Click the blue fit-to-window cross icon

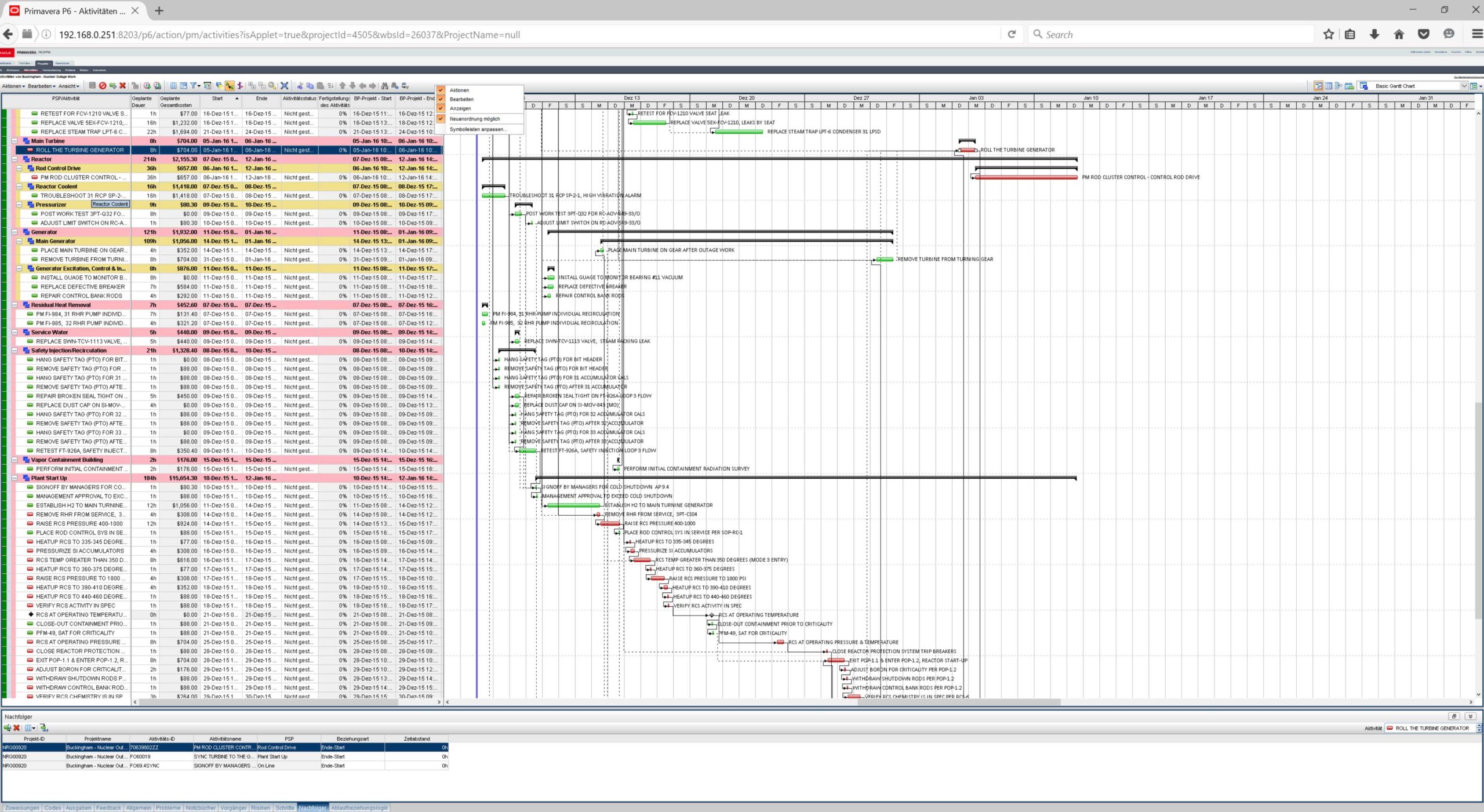click(x=284, y=86)
